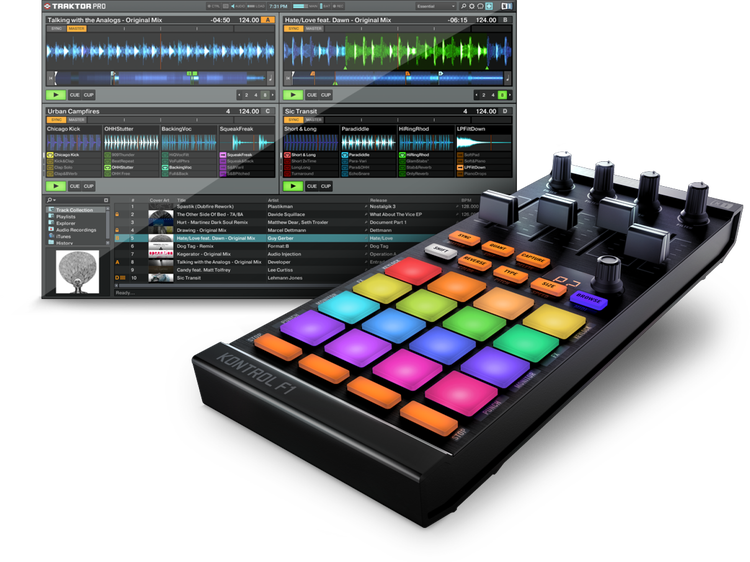Image resolution: width=750 pixels, height=562 pixels.
Task: Click the green OHHStutter sample cell icon
Action: coord(108,167)
